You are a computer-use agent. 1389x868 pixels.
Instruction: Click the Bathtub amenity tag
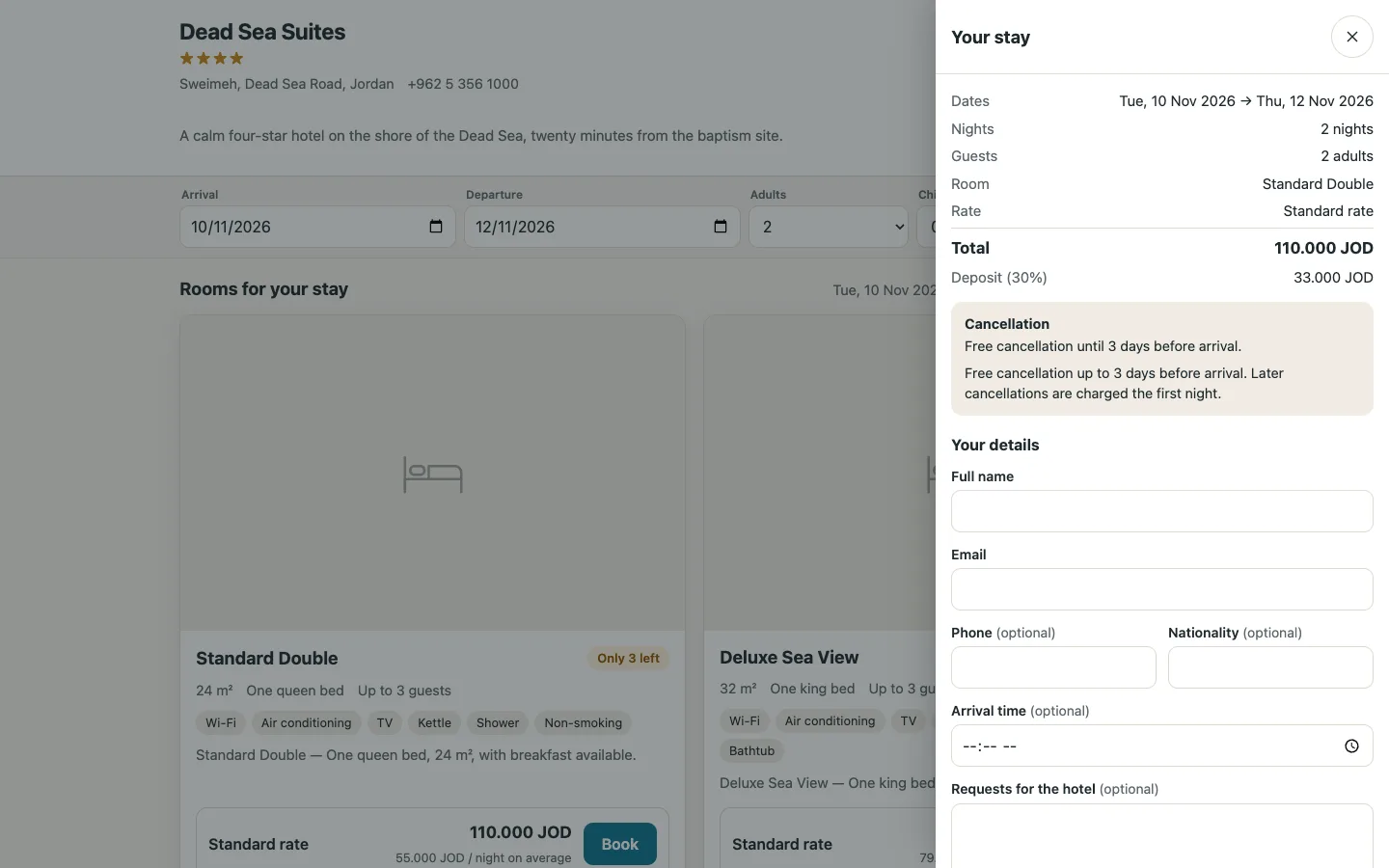(751, 750)
